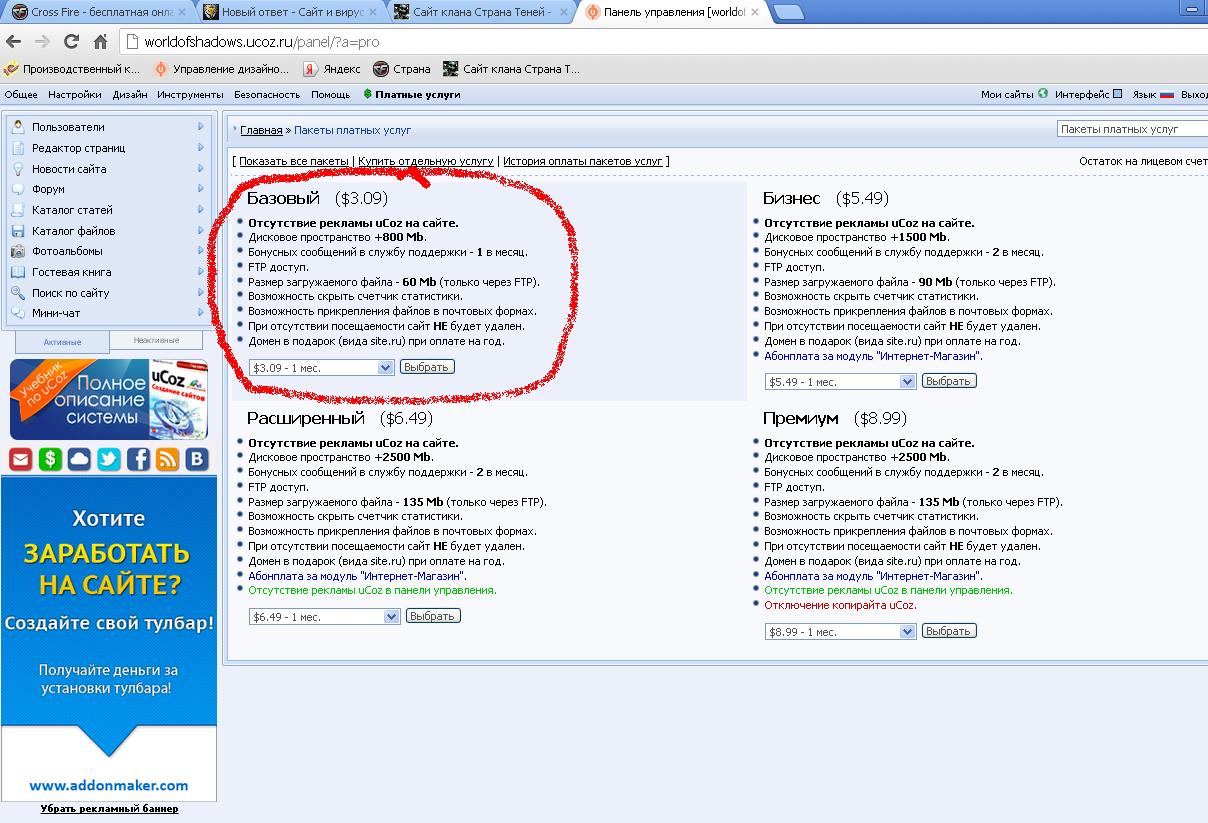The image size is (1208, 823).
Task: Click the globe icon beside Мои сайты
Action: (1043, 94)
